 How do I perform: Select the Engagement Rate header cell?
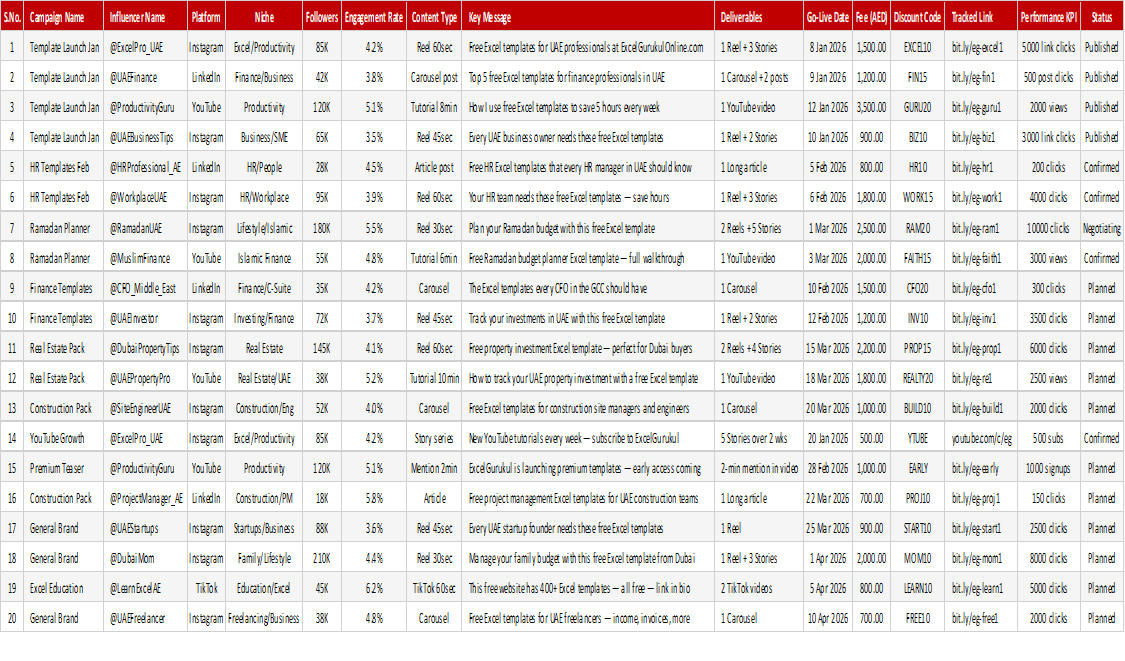click(374, 17)
